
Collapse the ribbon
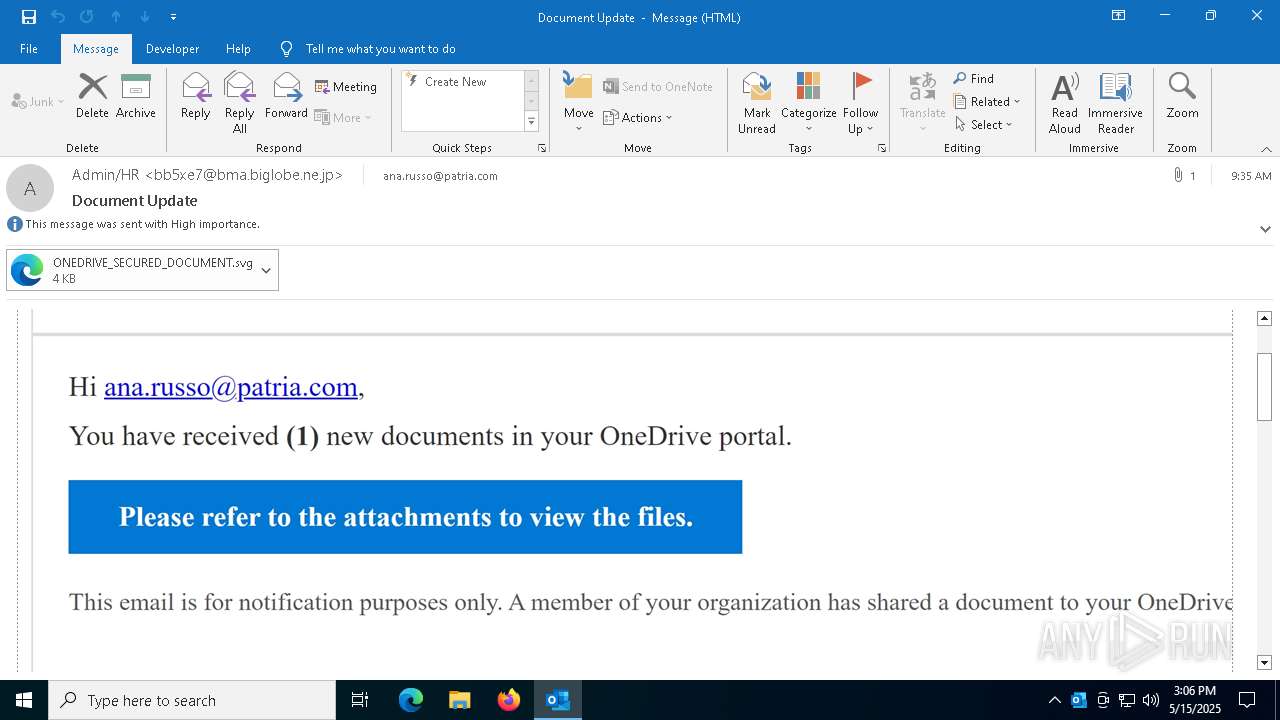[1266, 149]
